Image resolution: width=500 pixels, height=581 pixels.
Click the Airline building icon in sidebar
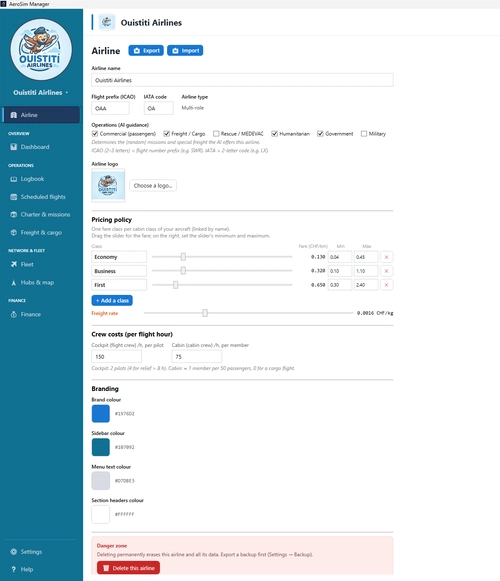click(14, 115)
